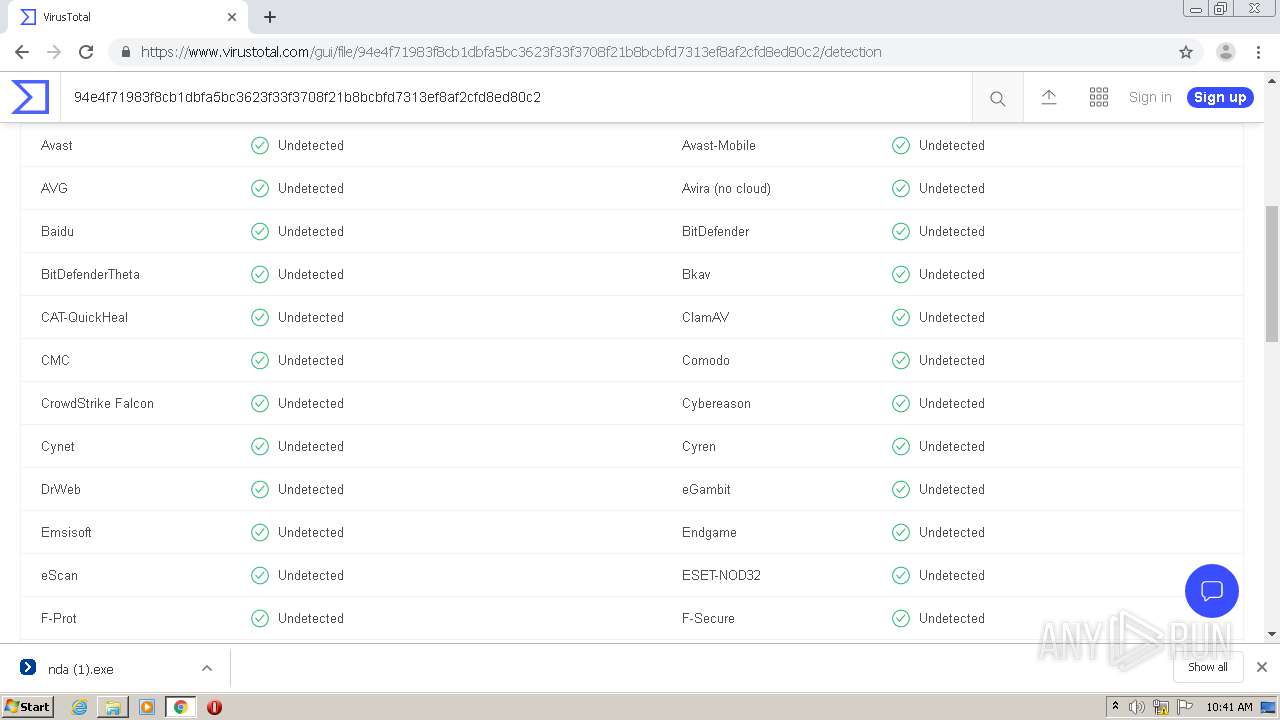Click the browser forward arrow
The width and height of the screenshot is (1280, 720).
click(54, 52)
